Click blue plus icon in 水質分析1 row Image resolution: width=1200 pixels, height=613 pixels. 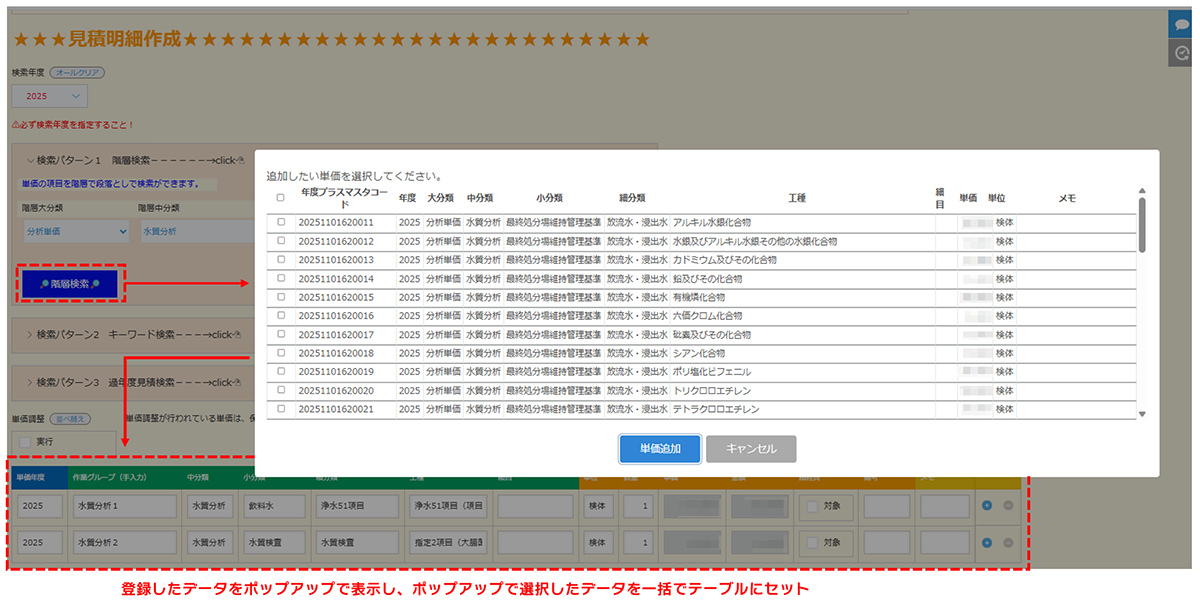[x=987, y=506]
